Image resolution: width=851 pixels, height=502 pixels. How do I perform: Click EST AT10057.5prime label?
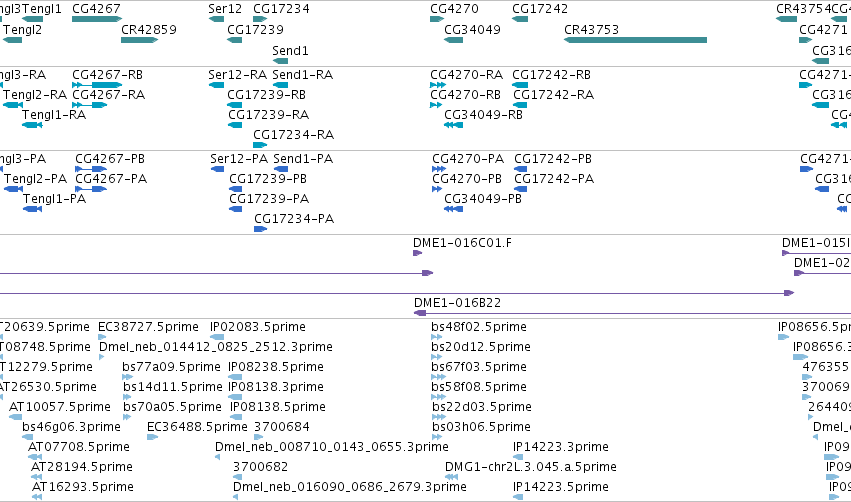[x=60, y=407]
